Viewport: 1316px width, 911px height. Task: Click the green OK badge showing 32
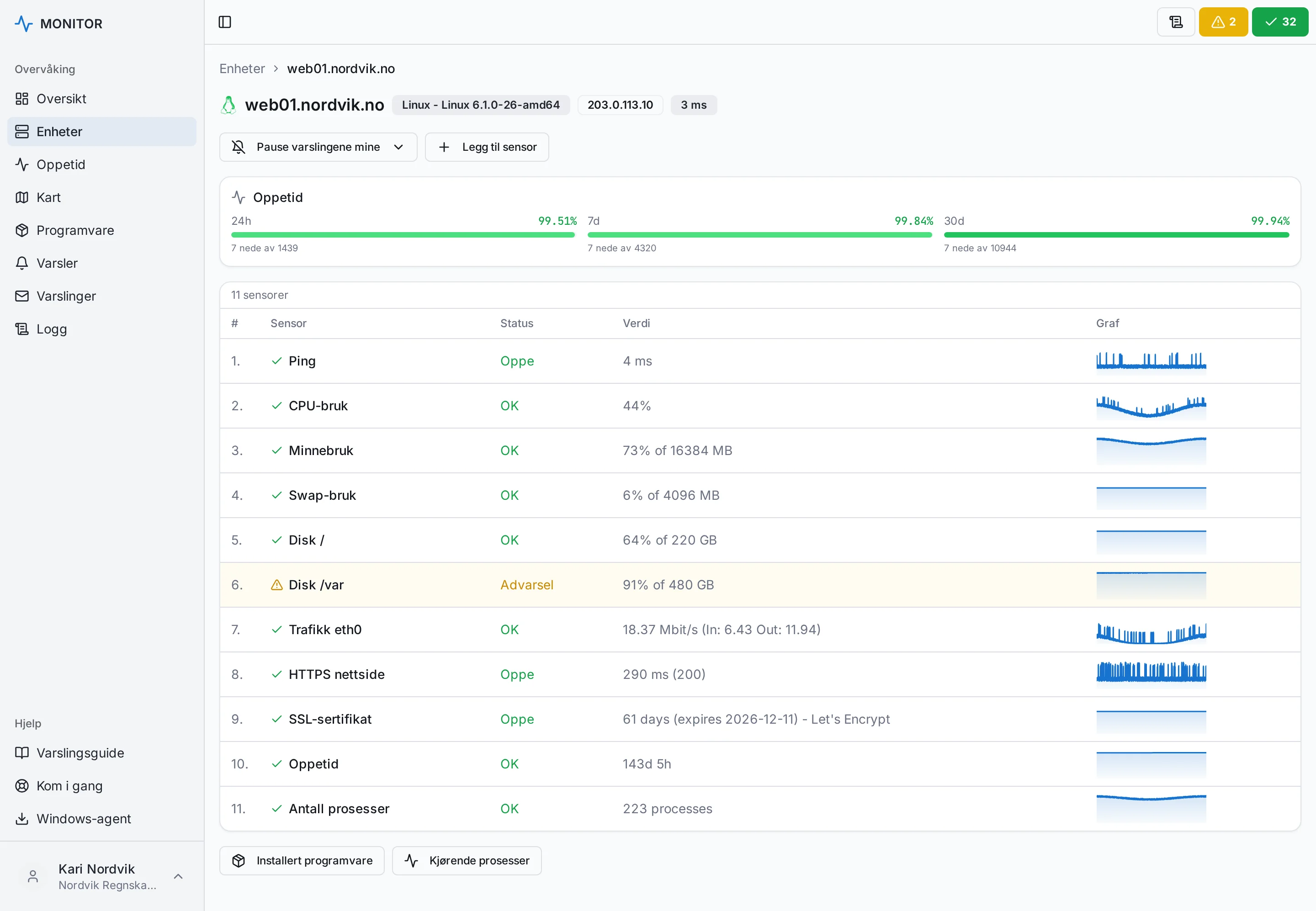tap(1279, 22)
